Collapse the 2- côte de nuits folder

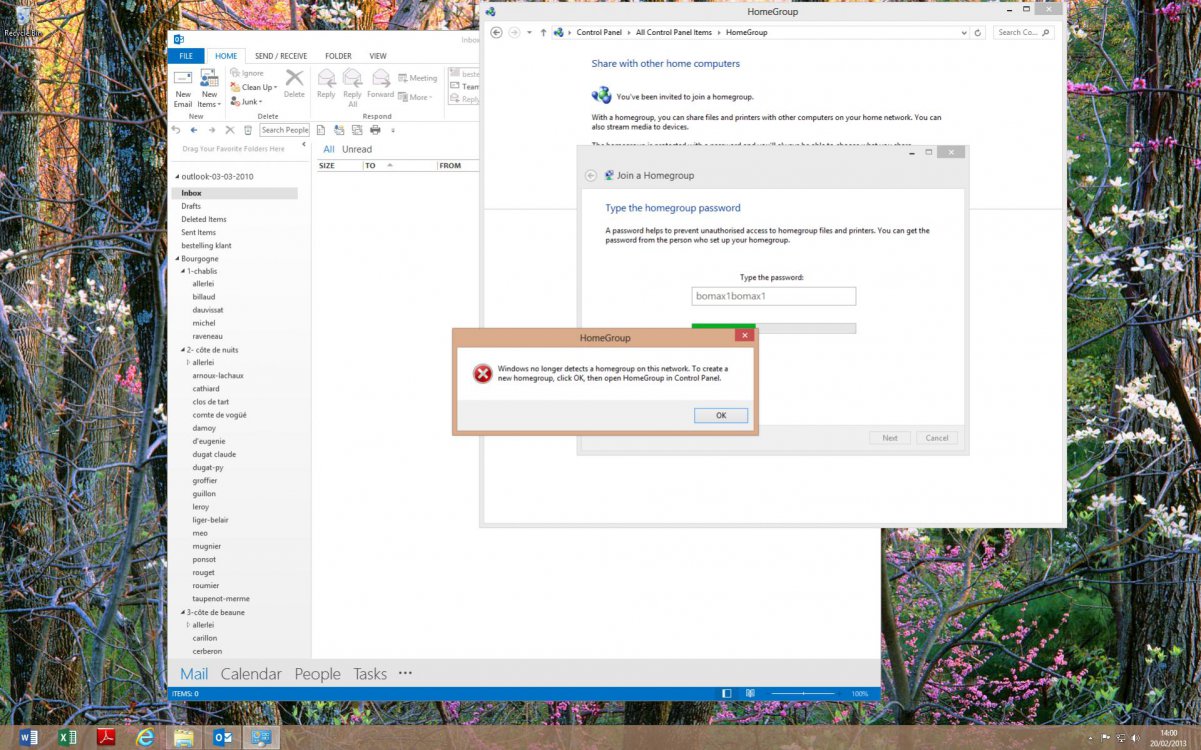tap(183, 350)
